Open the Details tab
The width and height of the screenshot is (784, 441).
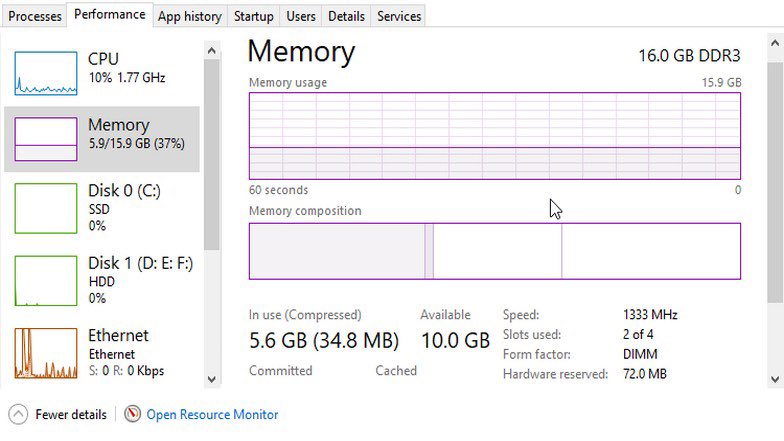tap(346, 16)
